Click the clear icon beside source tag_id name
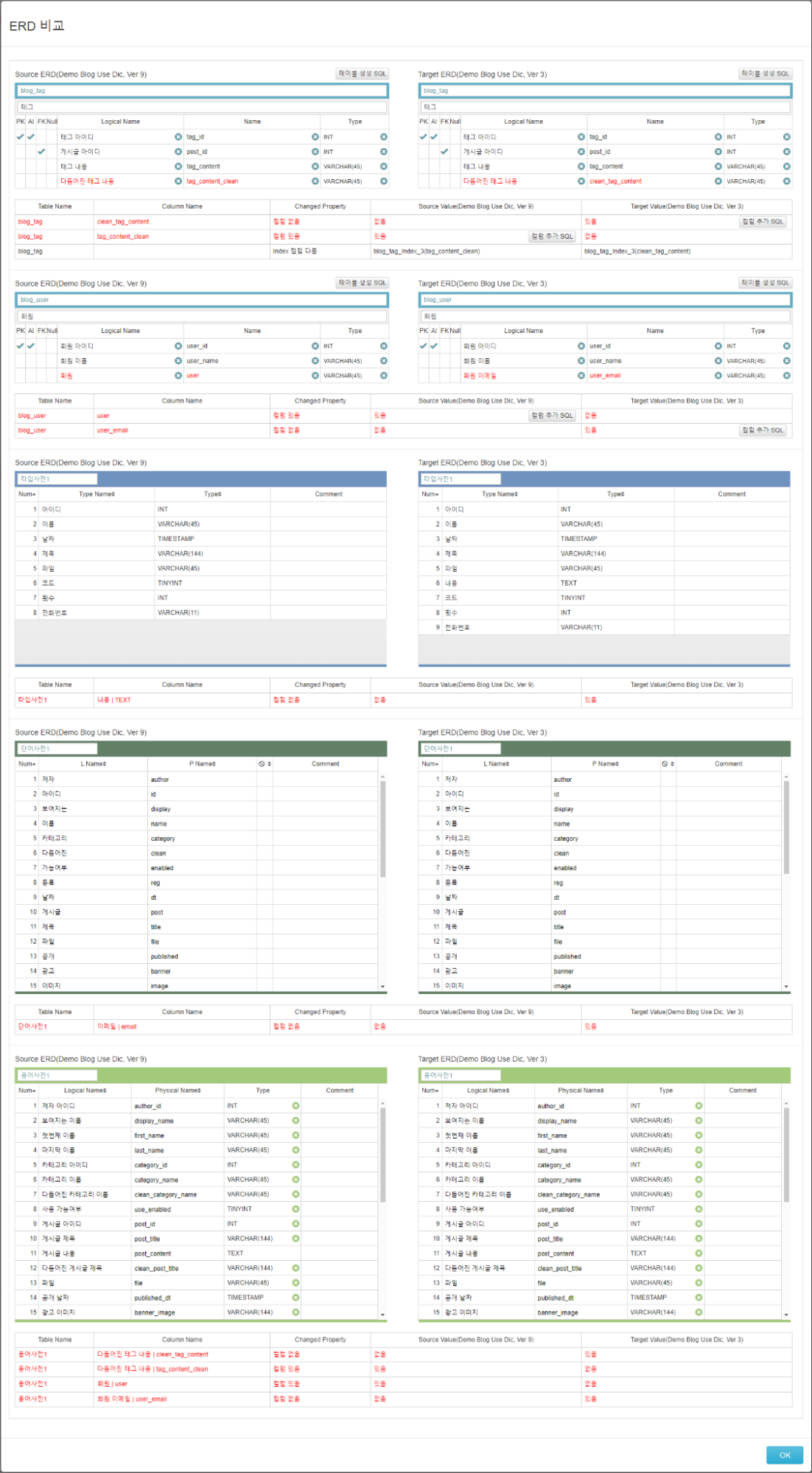This screenshot has width=812, height=1473. [315, 137]
